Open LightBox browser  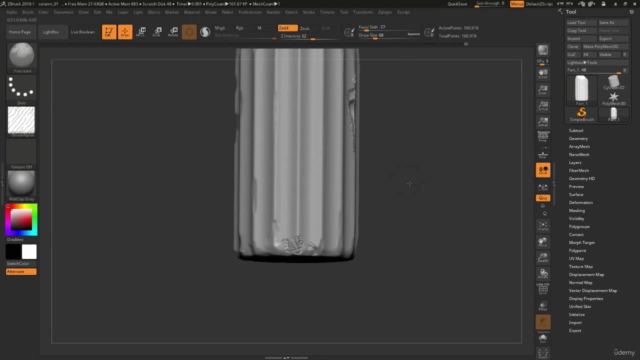point(51,32)
